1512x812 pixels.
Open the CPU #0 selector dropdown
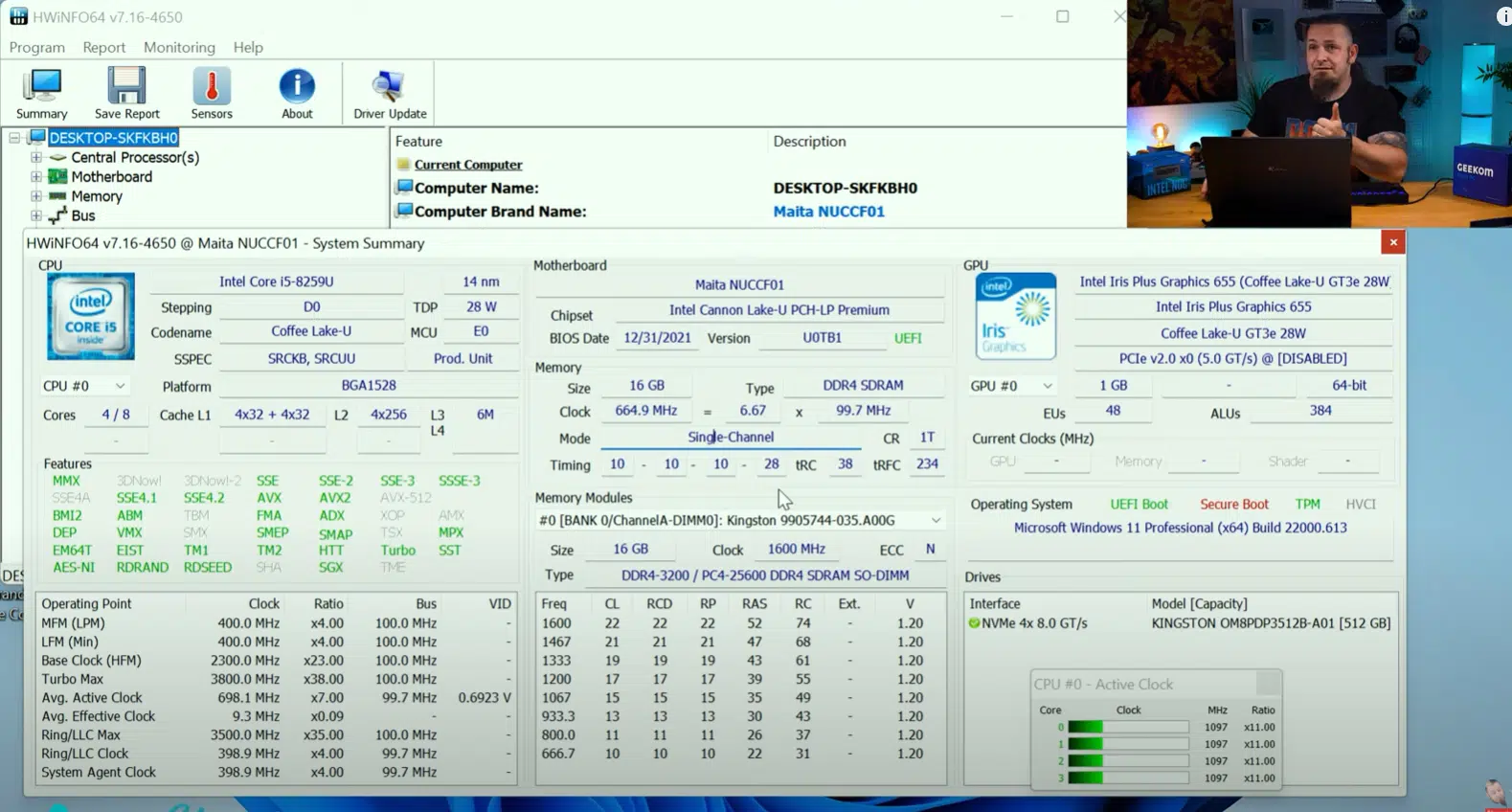click(x=84, y=386)
